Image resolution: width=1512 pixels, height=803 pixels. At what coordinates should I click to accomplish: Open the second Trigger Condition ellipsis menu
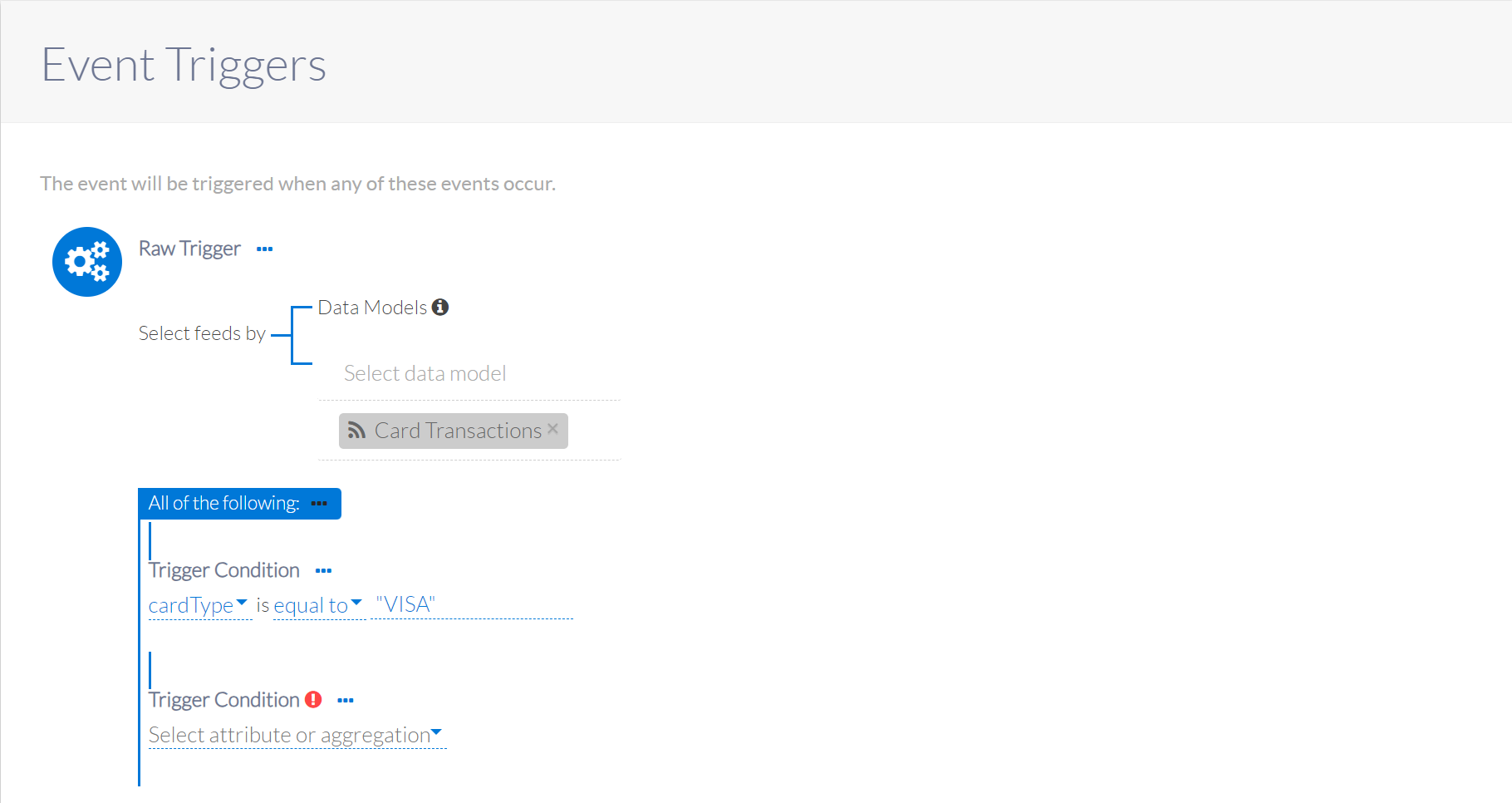click(346, 701)
